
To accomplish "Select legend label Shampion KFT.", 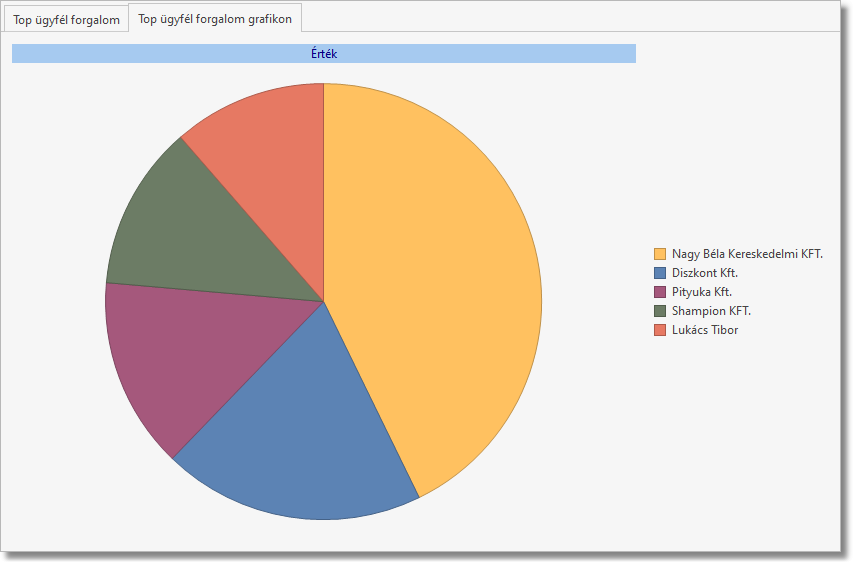I will [x=711, y=311].
